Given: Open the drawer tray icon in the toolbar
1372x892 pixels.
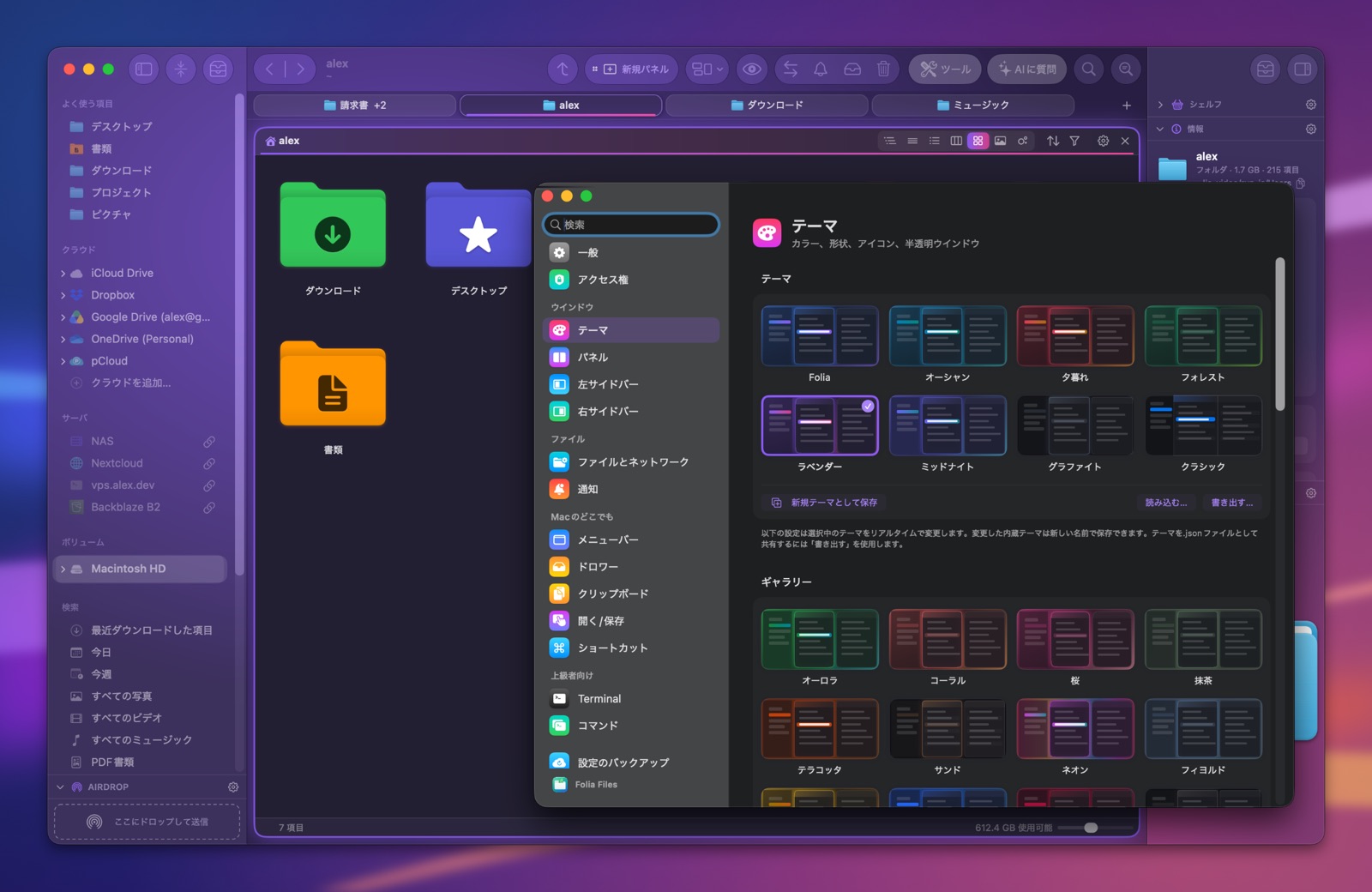Looking at the screenshot, I should point(852,69).
